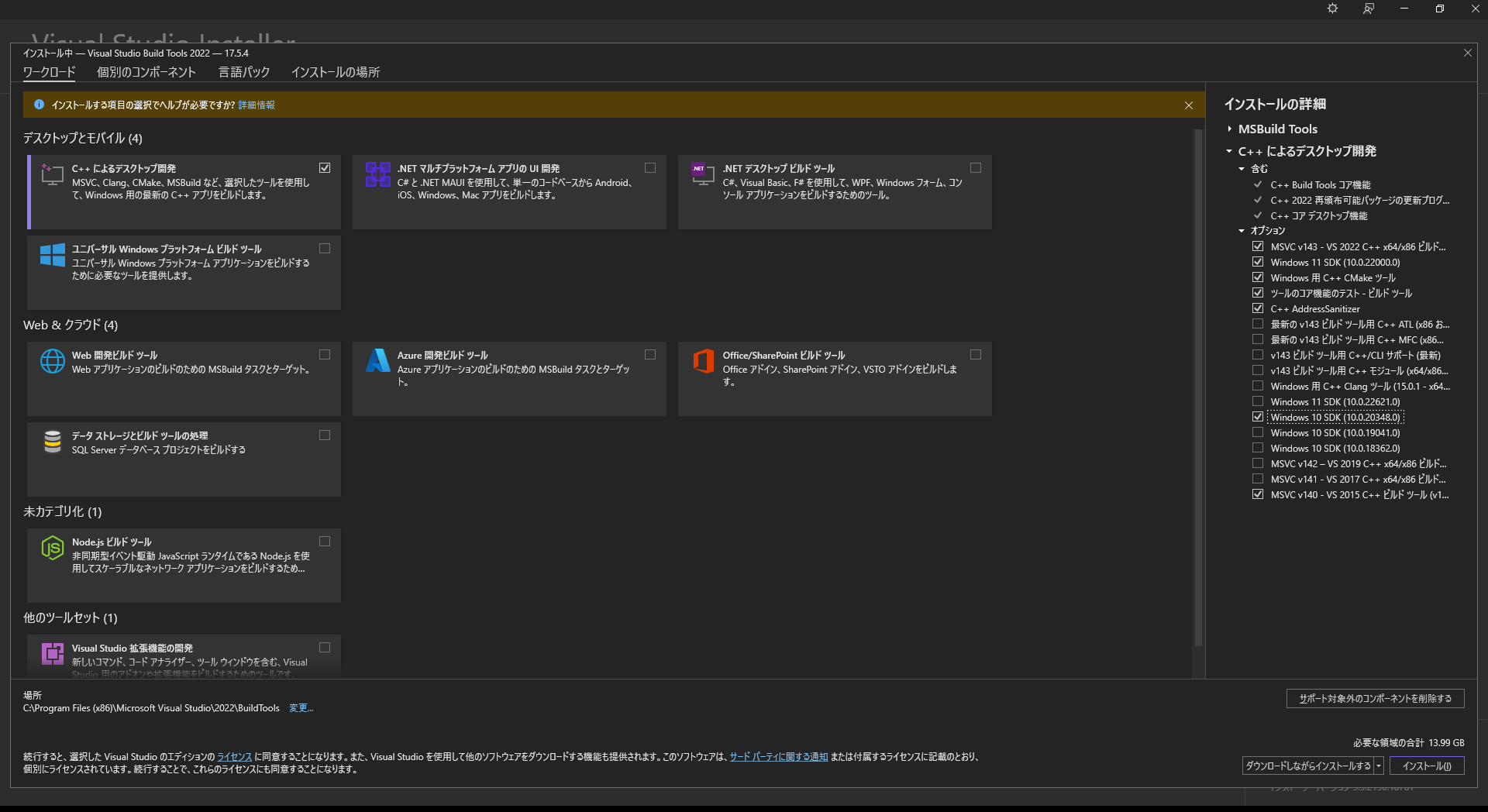Click the Node.js ビルド ツール icon

point(52,548)
